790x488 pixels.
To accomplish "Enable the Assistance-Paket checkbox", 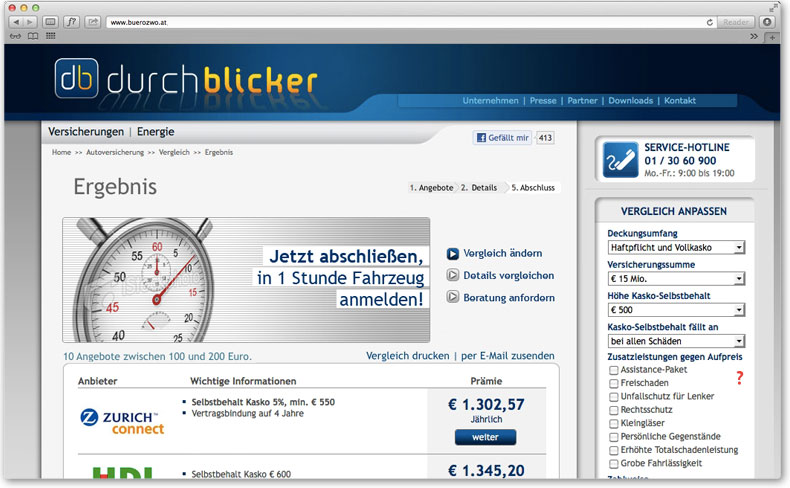I will click(x=613, y=370).
